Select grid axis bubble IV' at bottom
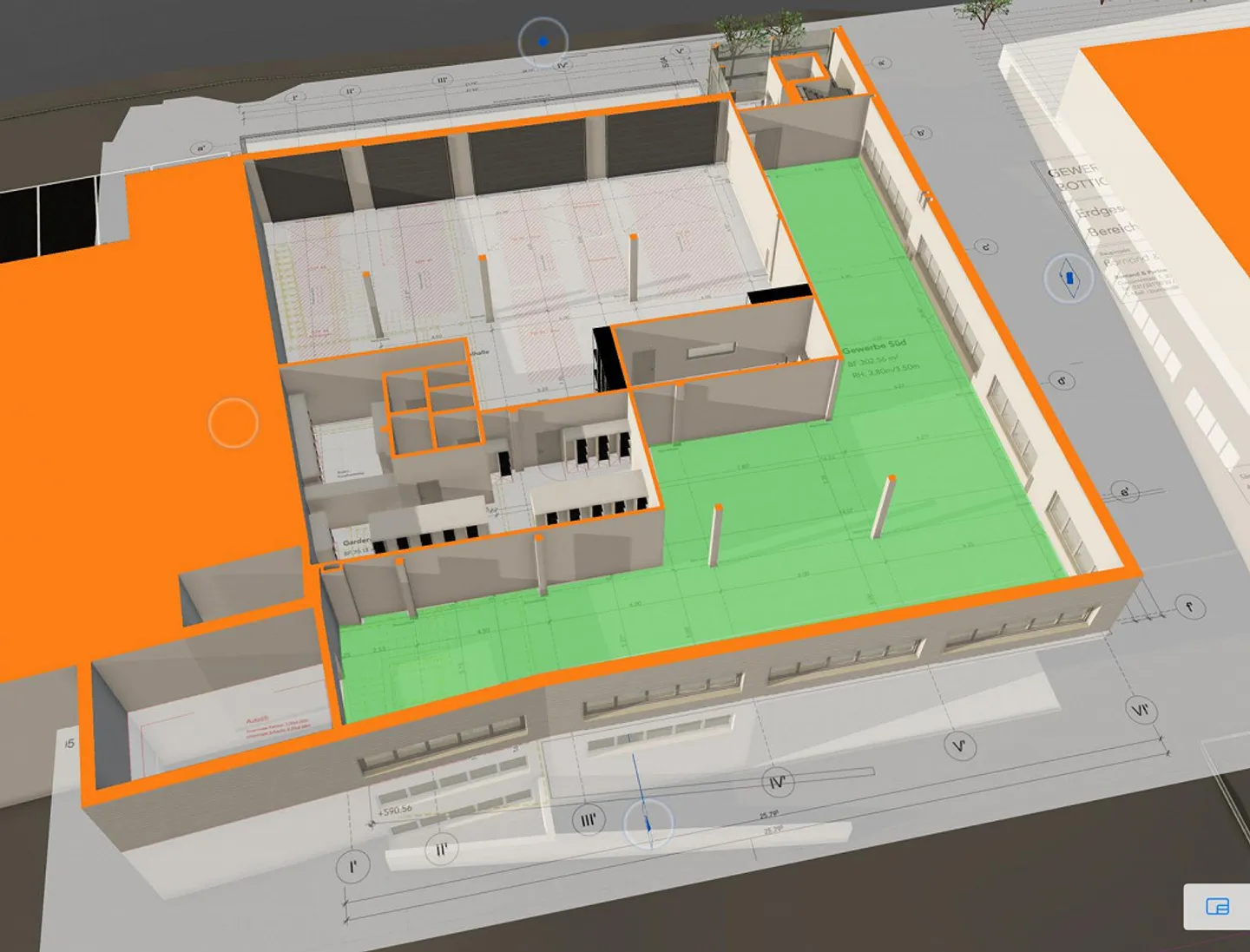The image size is (1250, 952). pyautogui.click(x=777, y=783)
